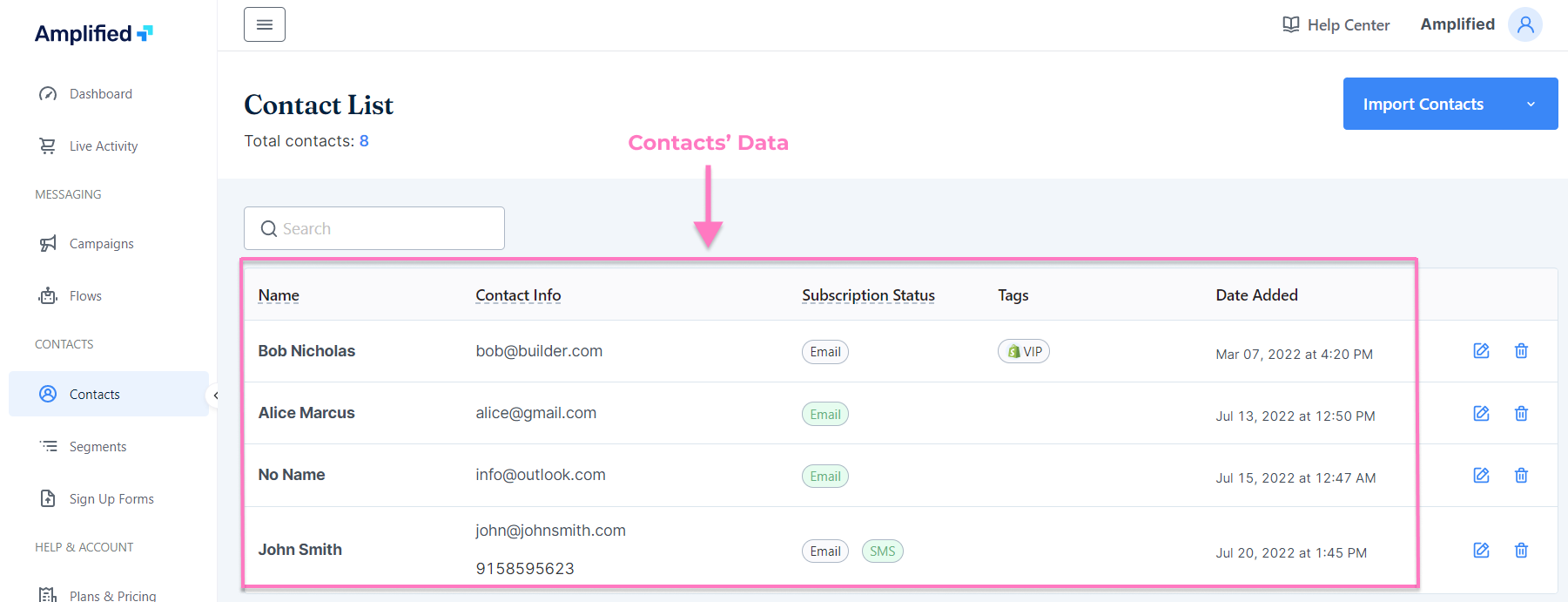Click the Email badge for Alice Marcus
This screenshot has width=1568, height=602.
(x=825, y=414)
